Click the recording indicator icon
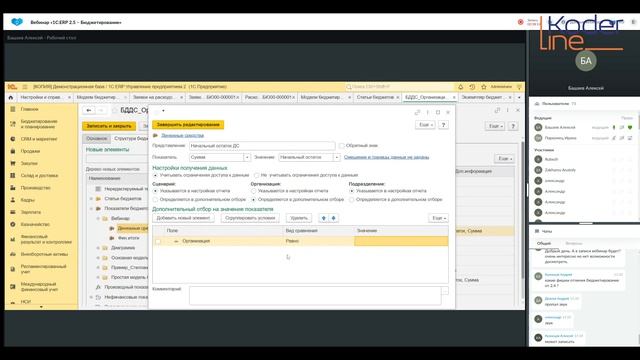 (x=520, y=22)
